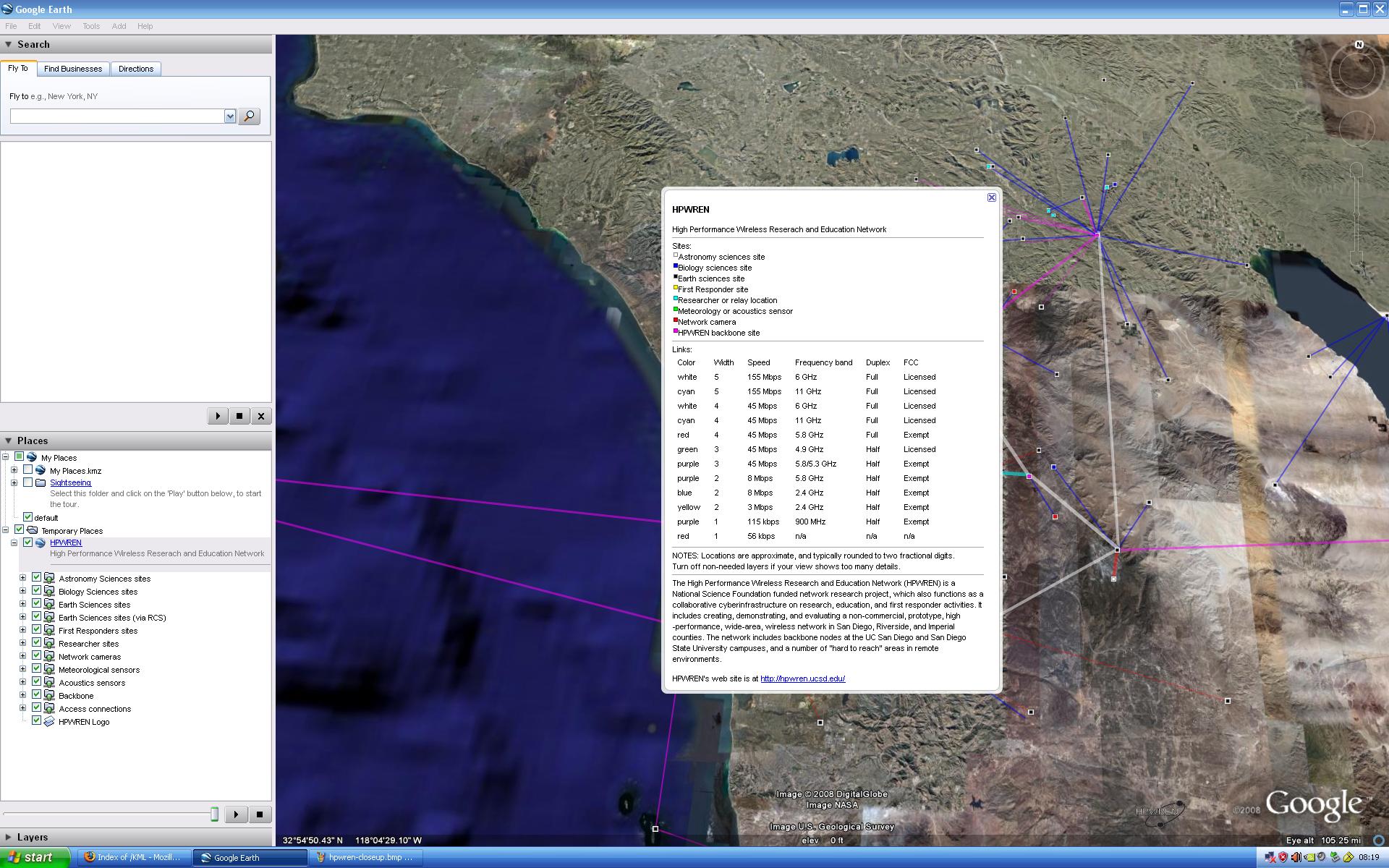
Task: Open the Help menu
Action: (145, 26)
